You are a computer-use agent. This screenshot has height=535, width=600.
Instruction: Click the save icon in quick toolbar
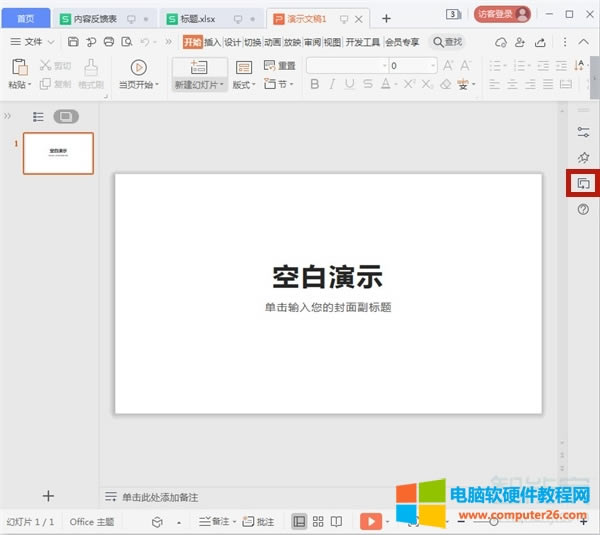pyautogui.click(x=74, y=42)
